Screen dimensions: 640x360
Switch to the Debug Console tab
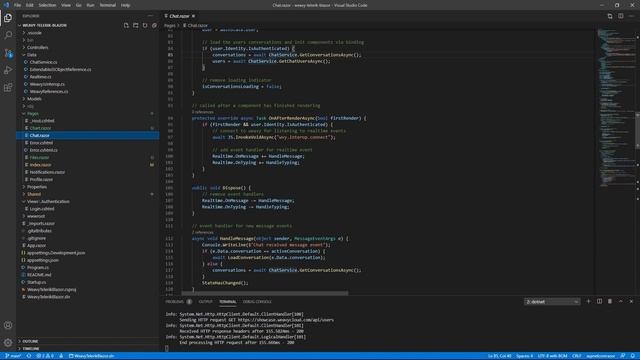(x=257, y=302)
